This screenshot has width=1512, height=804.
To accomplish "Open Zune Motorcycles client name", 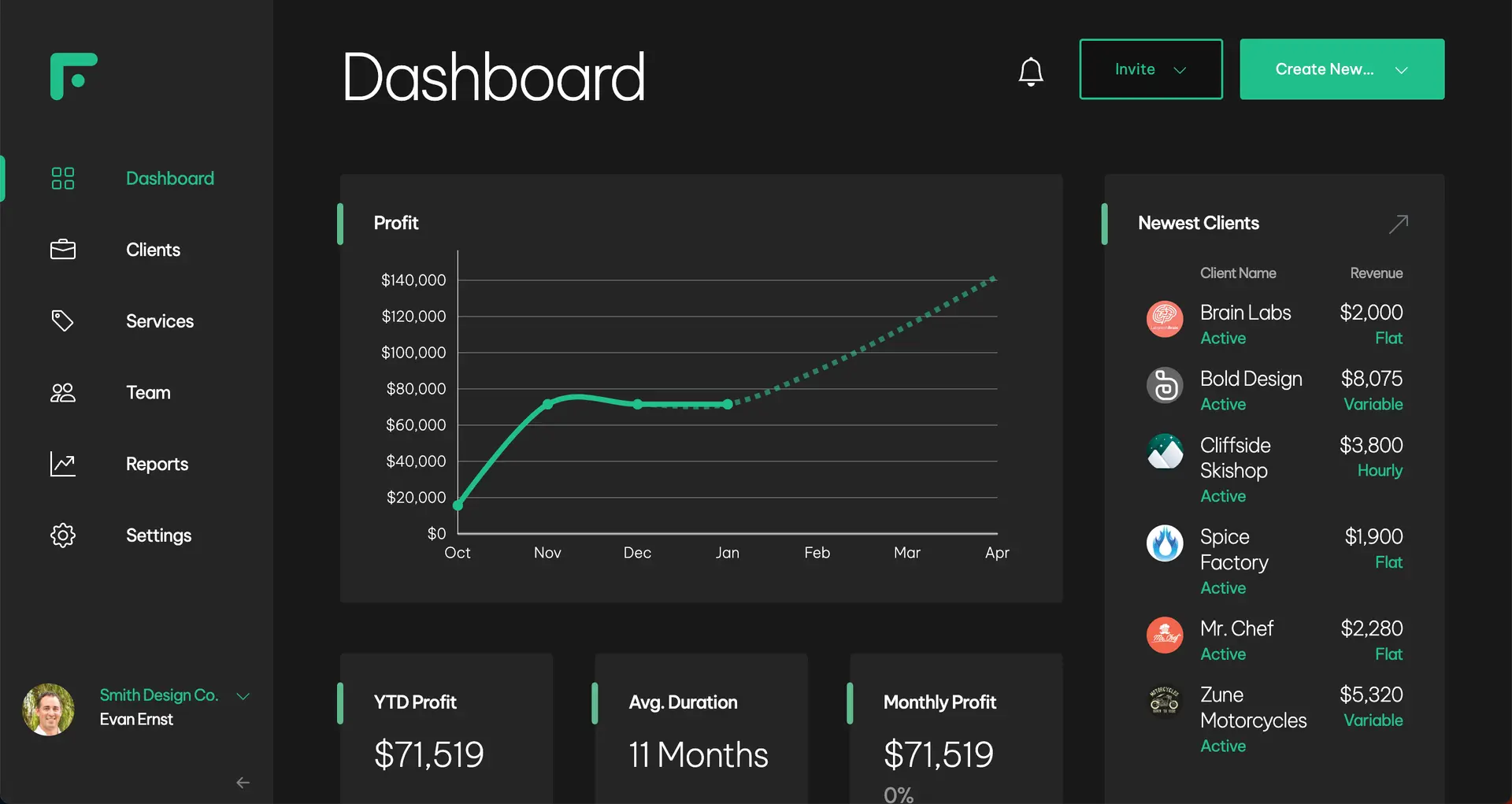I will pos(1253,707).
